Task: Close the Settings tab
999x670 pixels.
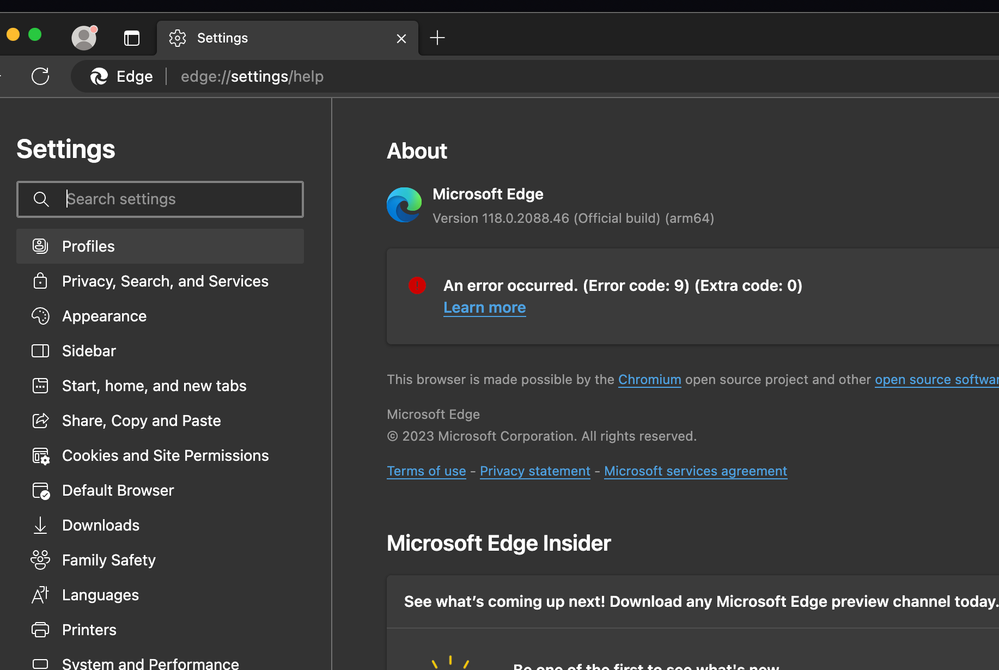Action: [x=401, y=39]
